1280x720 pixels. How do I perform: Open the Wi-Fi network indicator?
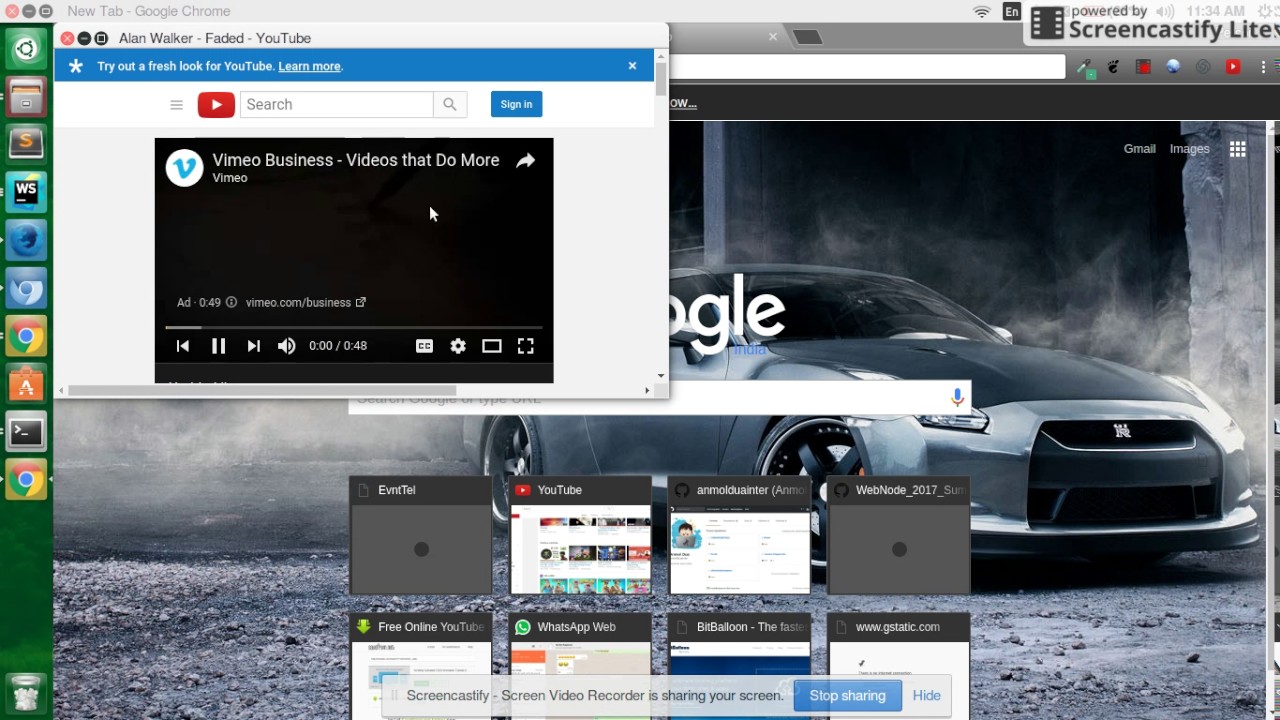(x=982, y=12)
